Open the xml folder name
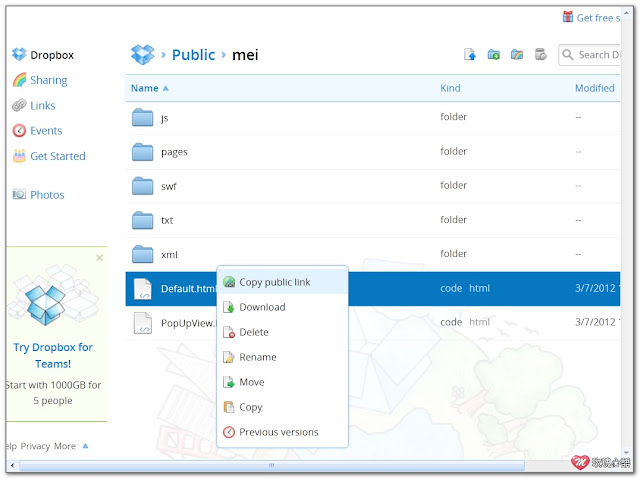Image resolution: width=640 pixels, height=479 pixels. click(x=169, y=255)
